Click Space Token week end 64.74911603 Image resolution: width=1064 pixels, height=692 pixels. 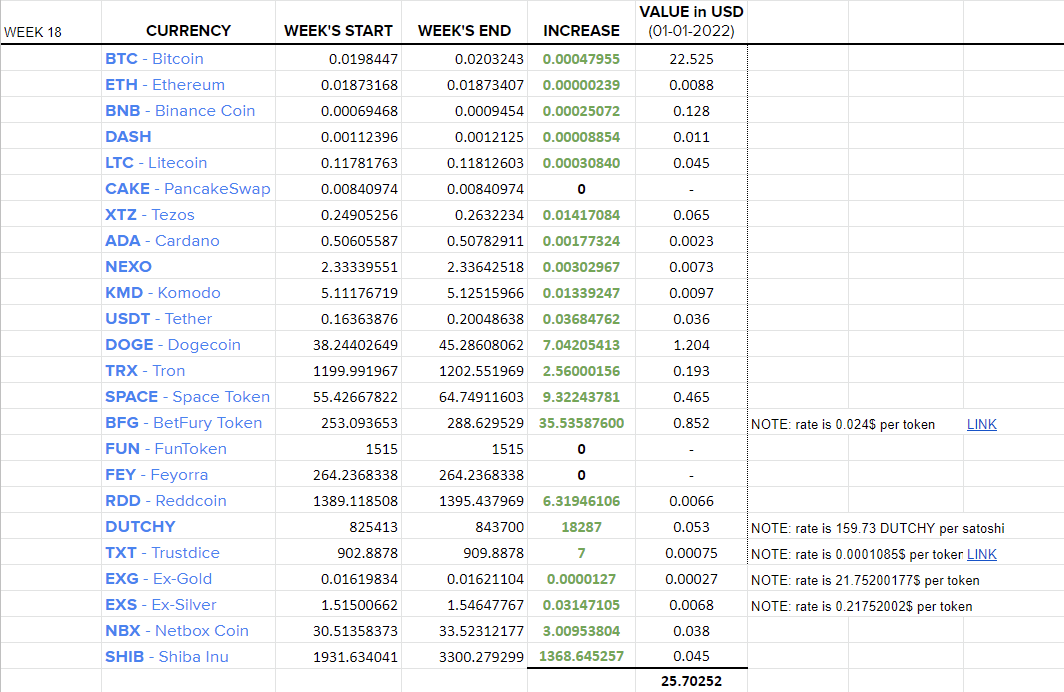coord(481,398)
